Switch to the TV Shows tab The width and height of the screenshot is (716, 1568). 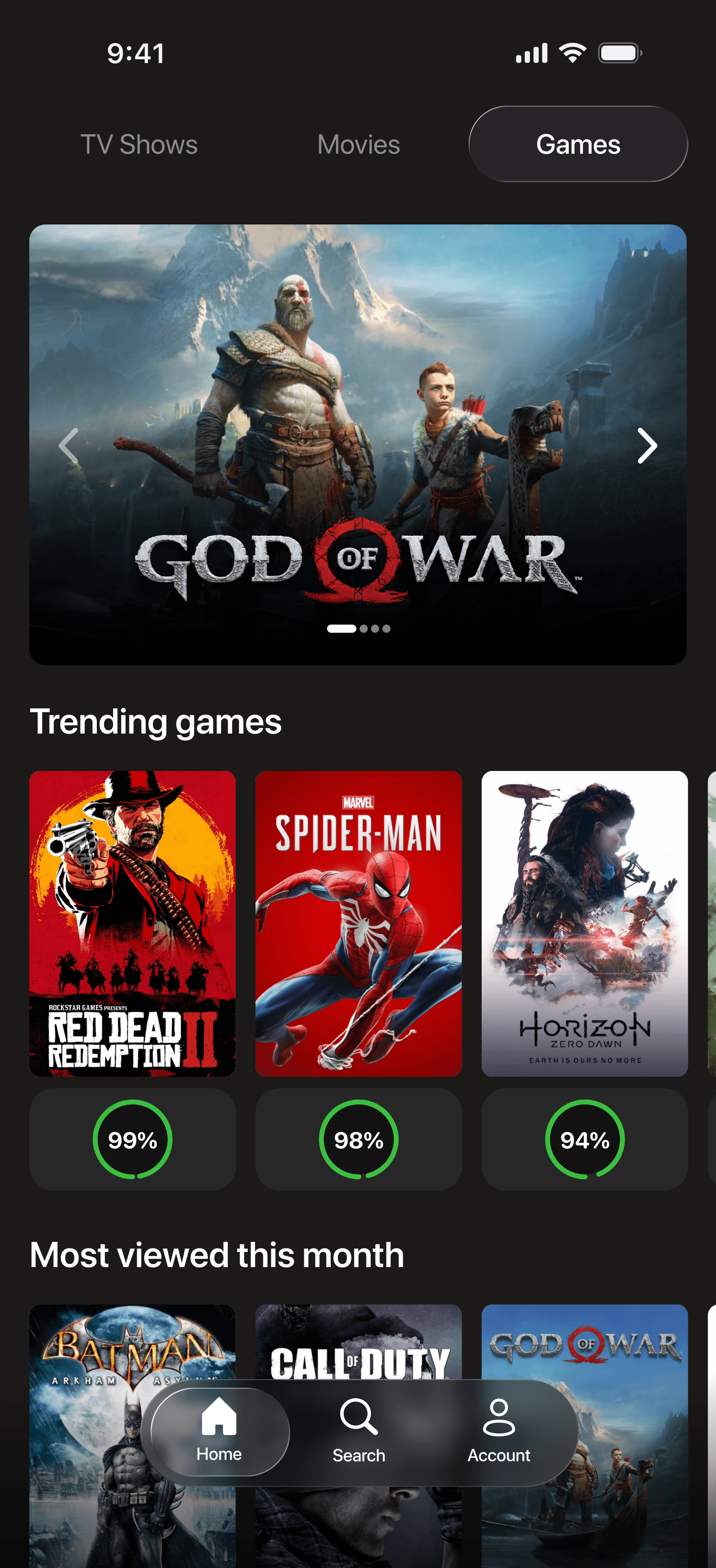pyautogui.click(x=139, y=144)
